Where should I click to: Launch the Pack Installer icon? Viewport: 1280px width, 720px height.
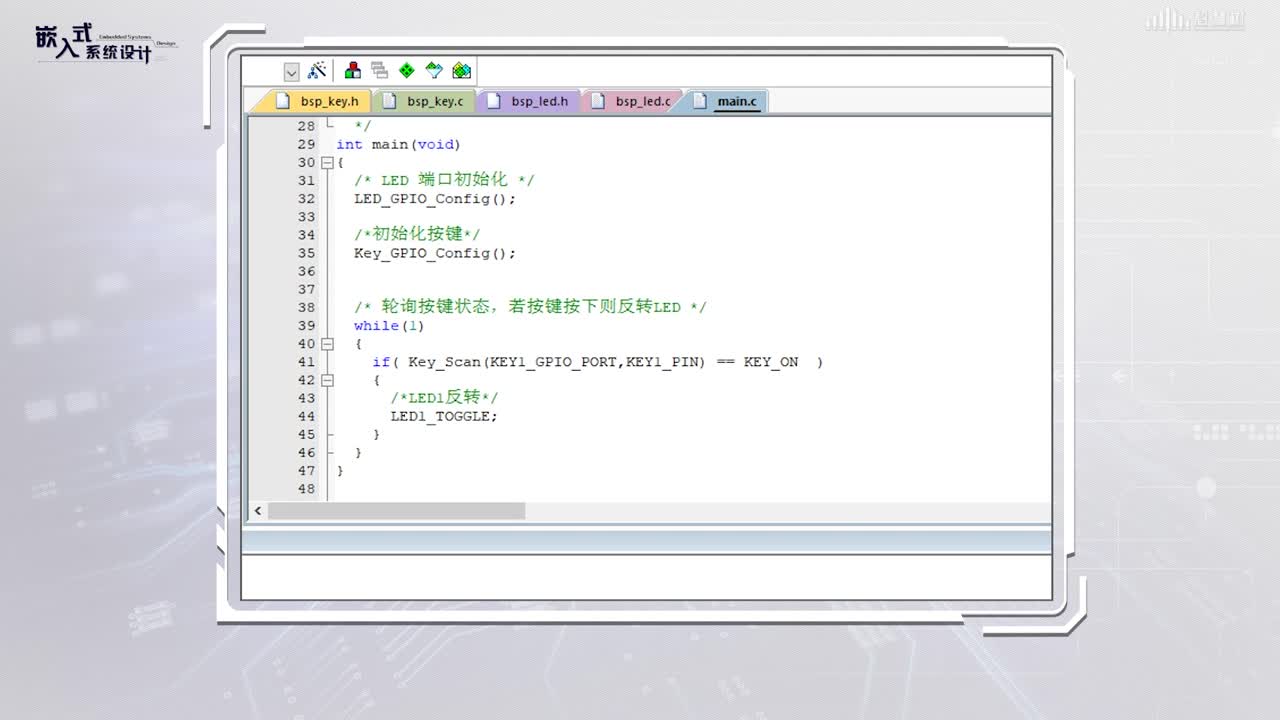tap(461, 71)
